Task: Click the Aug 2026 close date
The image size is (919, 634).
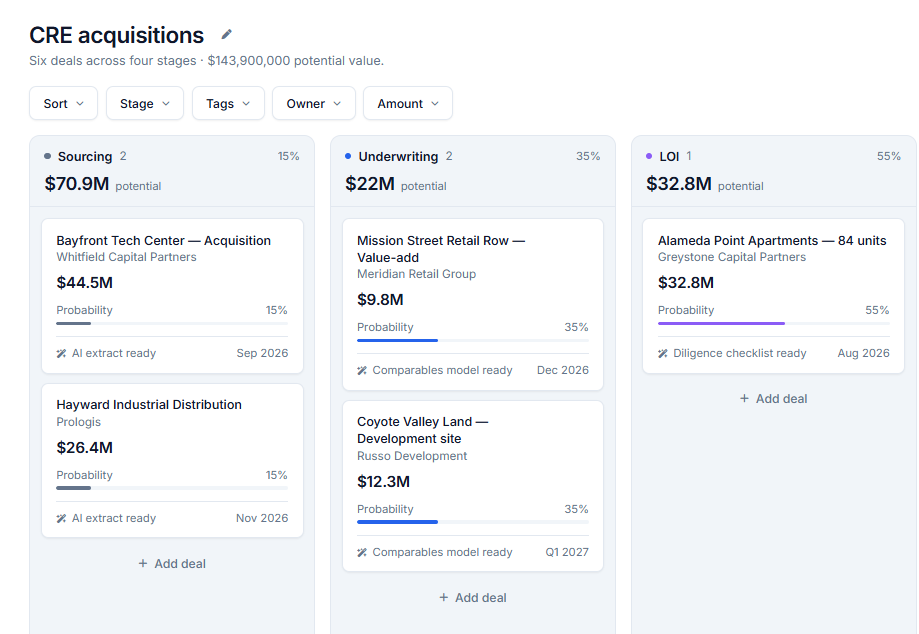Action: point(863,353)
